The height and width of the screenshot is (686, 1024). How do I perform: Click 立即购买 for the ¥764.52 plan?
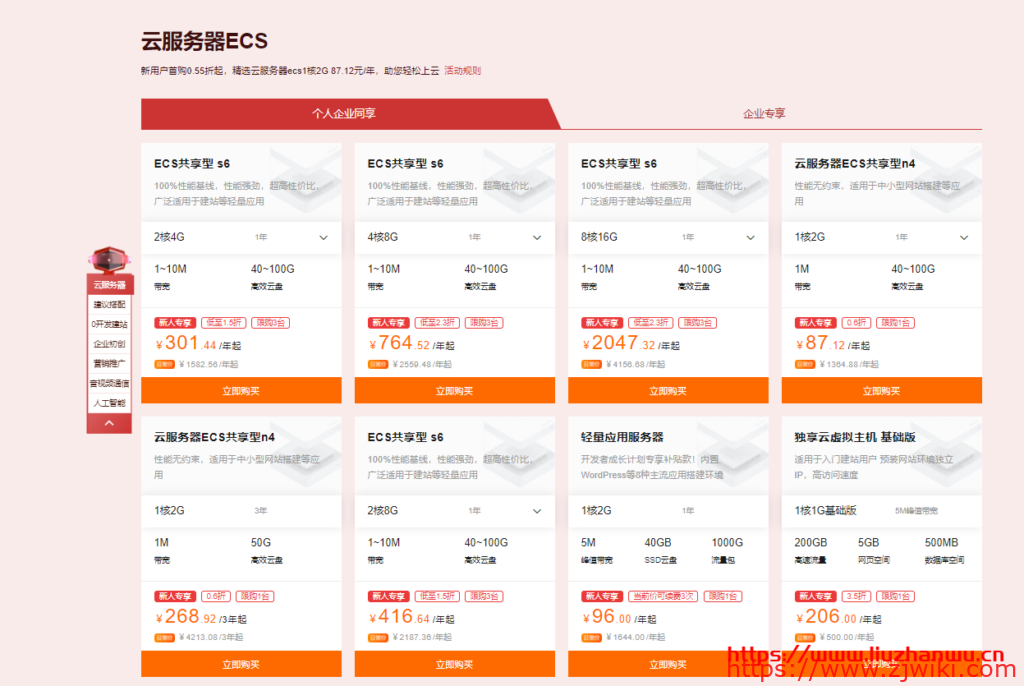(455, 391)
